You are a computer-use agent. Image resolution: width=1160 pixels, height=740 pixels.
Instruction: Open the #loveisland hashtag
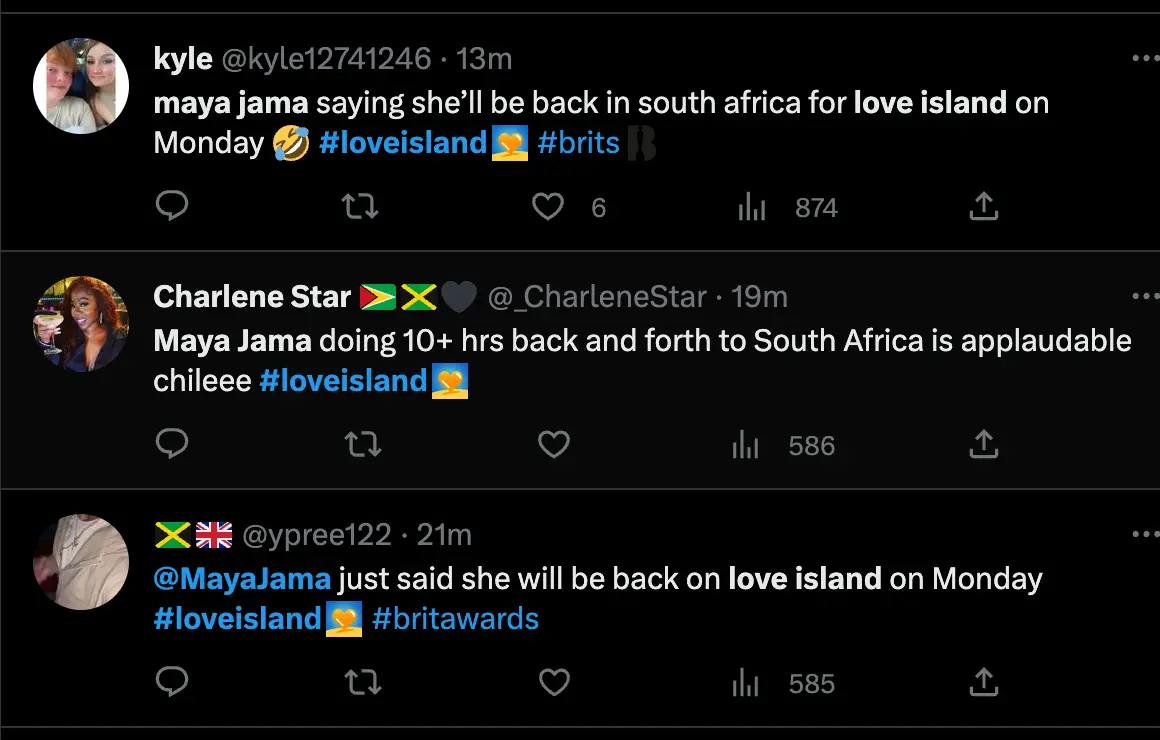pos(402,143)
